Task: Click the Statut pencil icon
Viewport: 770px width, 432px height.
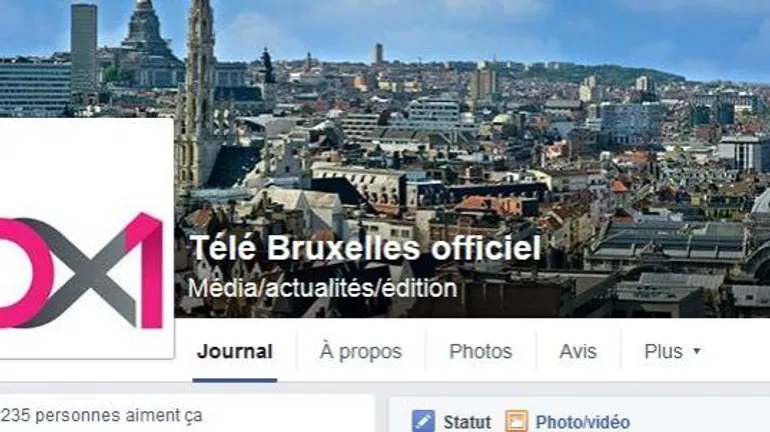Action: [x=423, y=421]
